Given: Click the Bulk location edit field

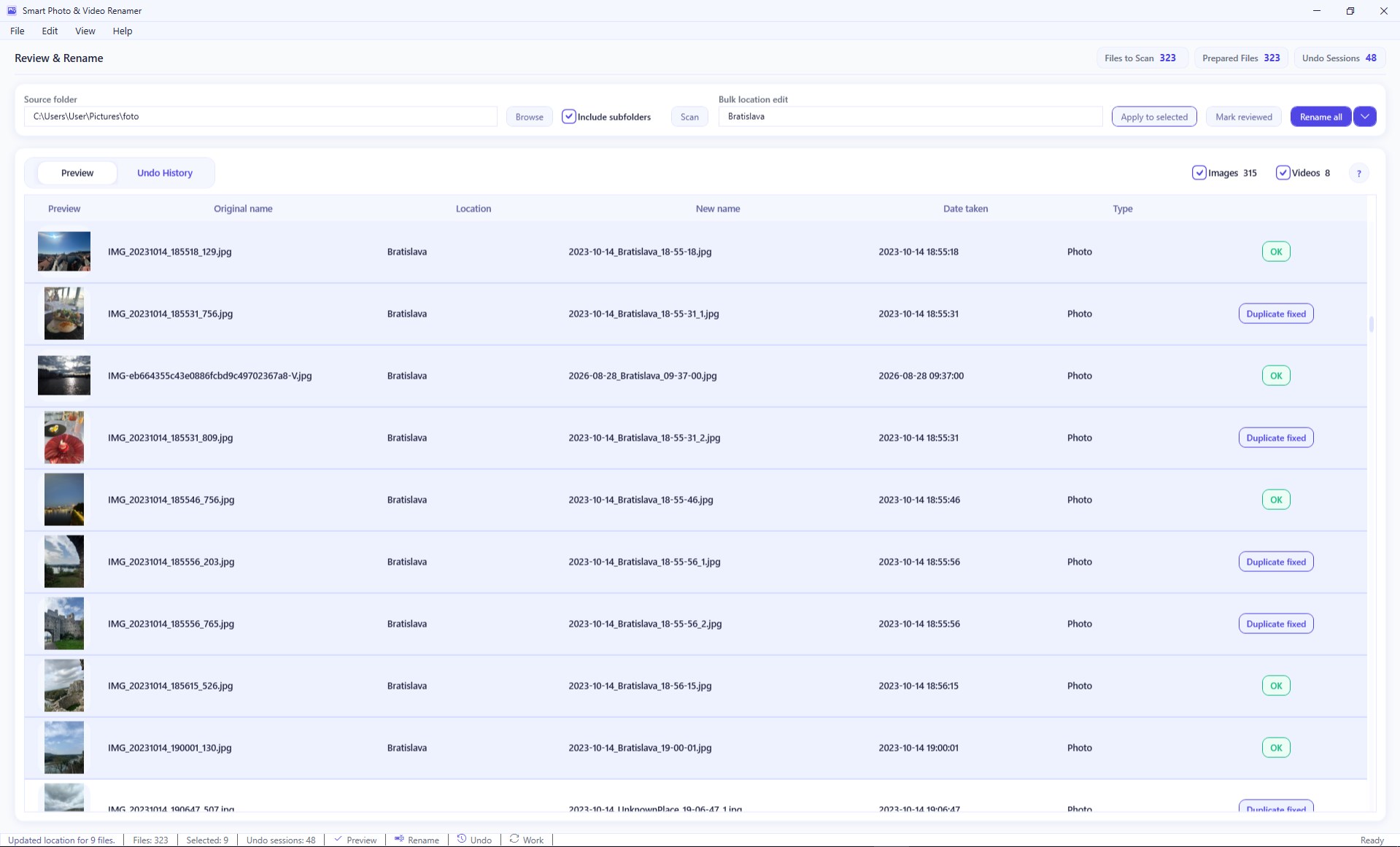Looking at the screenshot, I should [x=910, y=117].
